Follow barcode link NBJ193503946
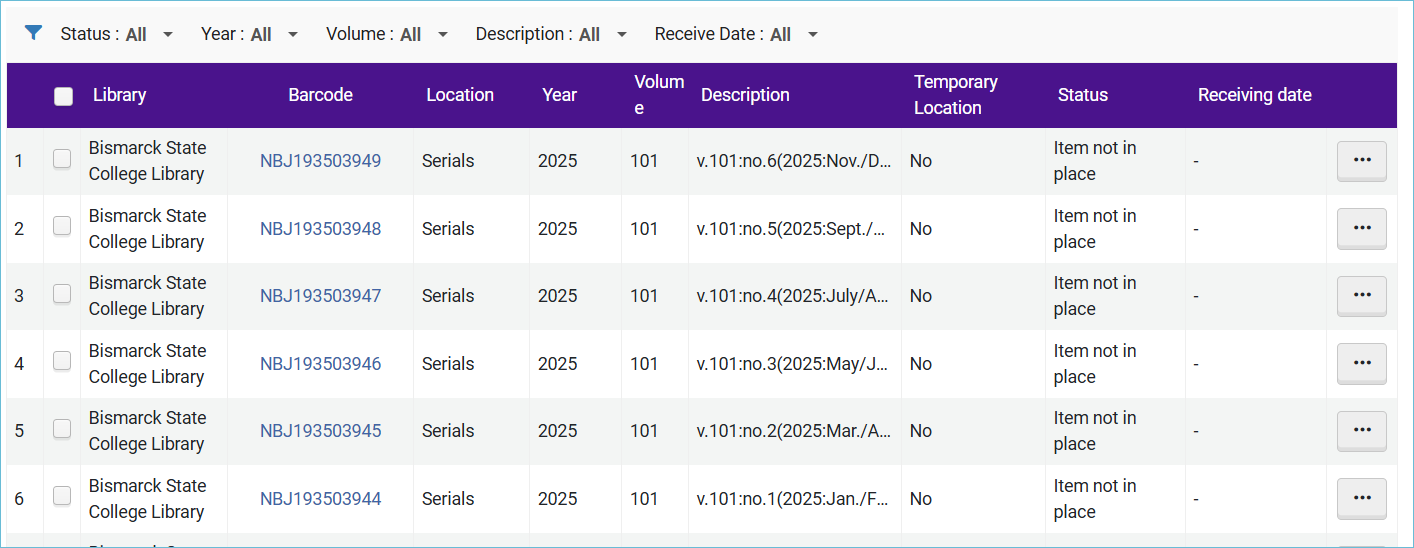1414x548 pixels. [x=320, y=364]
